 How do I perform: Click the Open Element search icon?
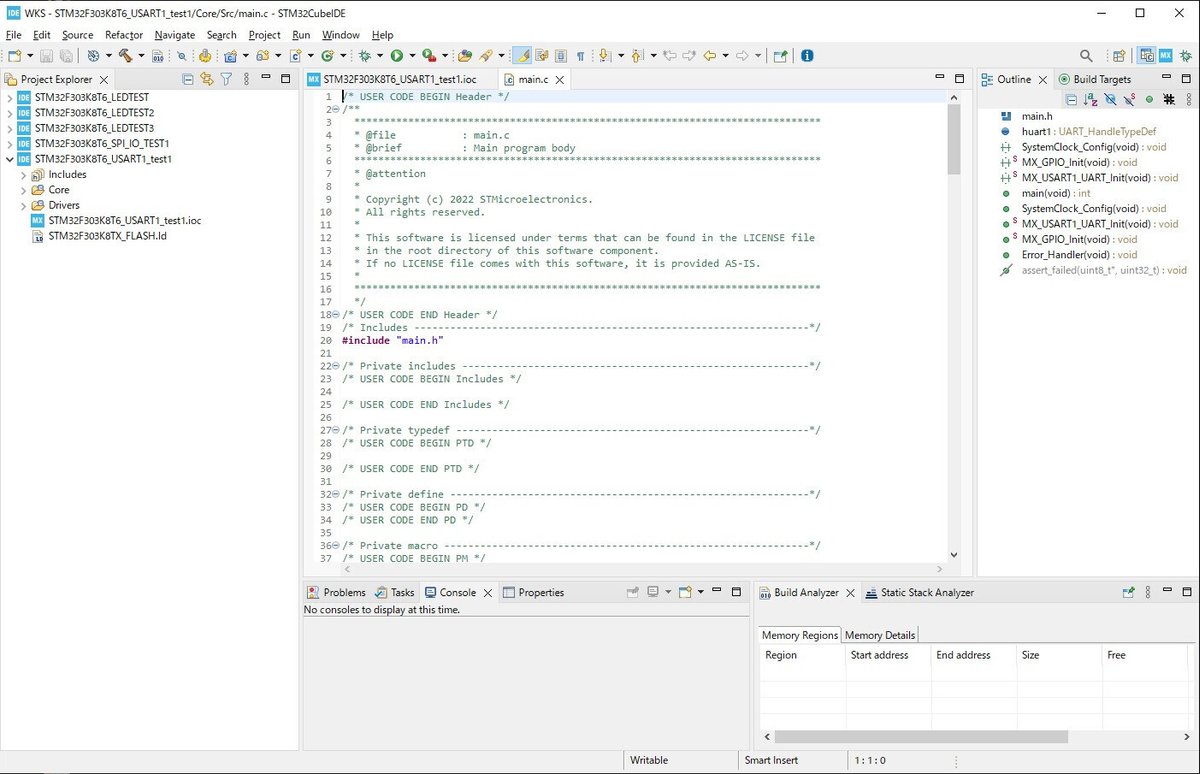[465, 56]
